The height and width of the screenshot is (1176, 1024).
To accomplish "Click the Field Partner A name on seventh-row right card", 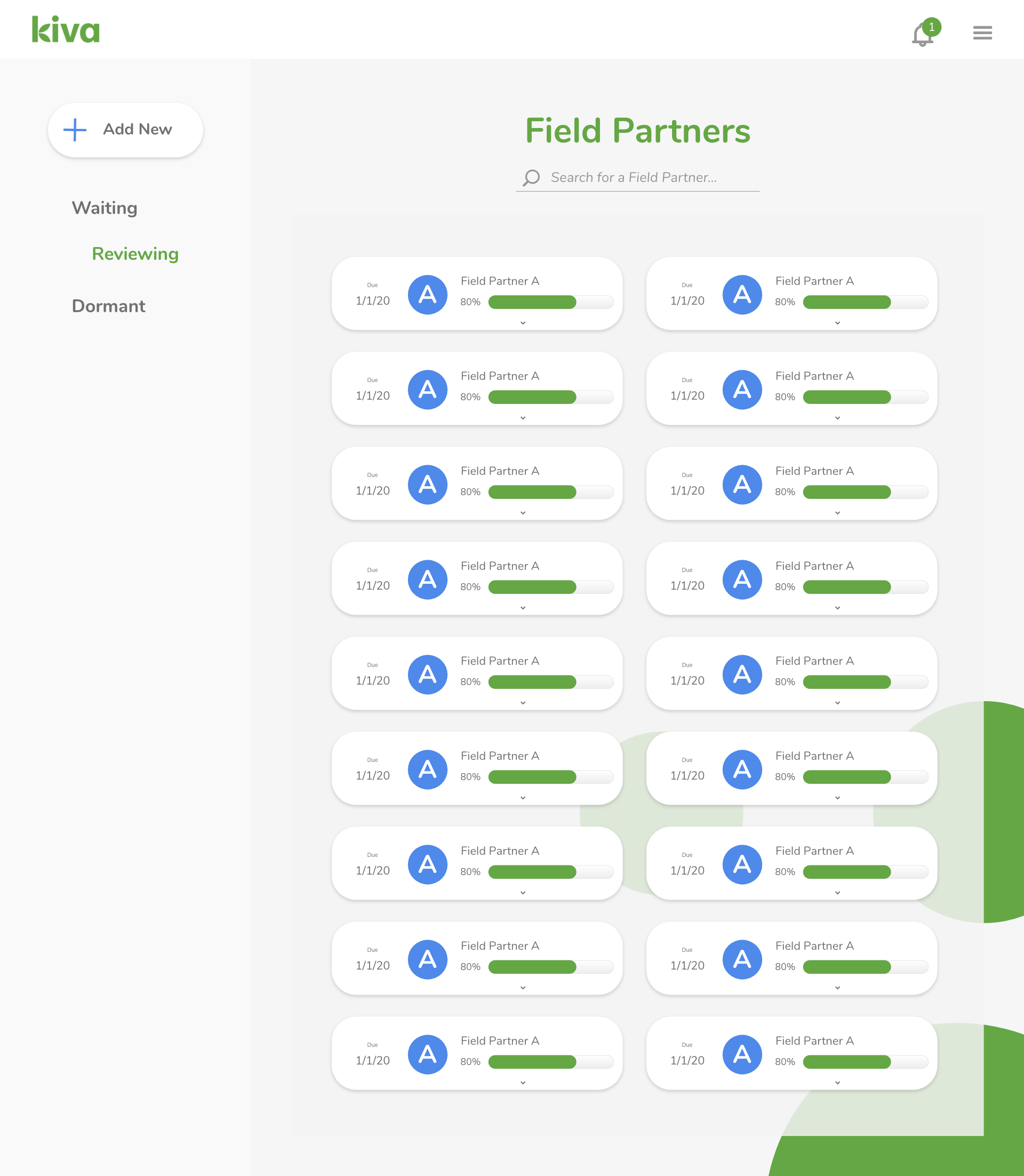I will point(814,850).
